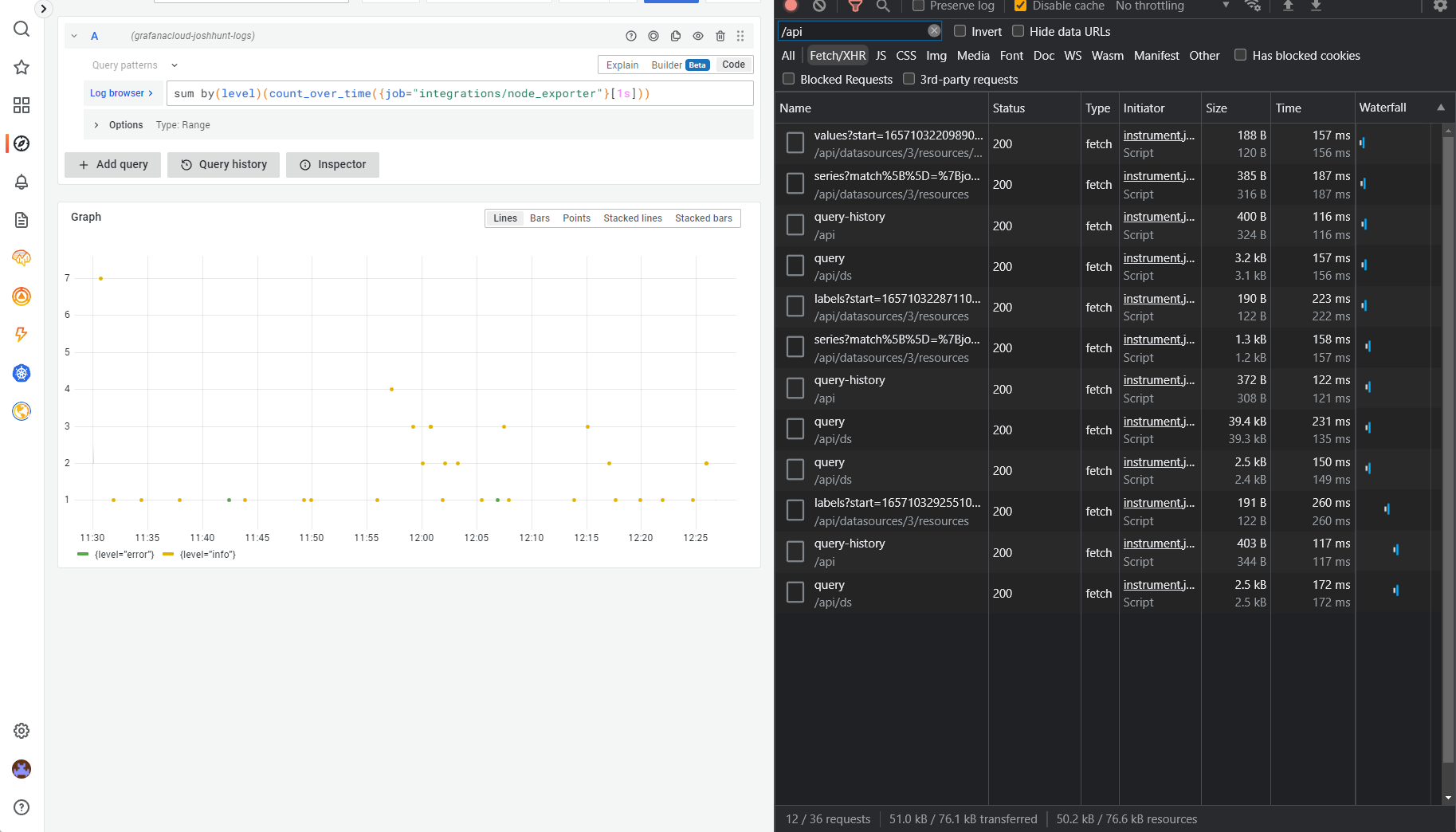
Task: Check the Invert filter checkbox
Action: 960,31
